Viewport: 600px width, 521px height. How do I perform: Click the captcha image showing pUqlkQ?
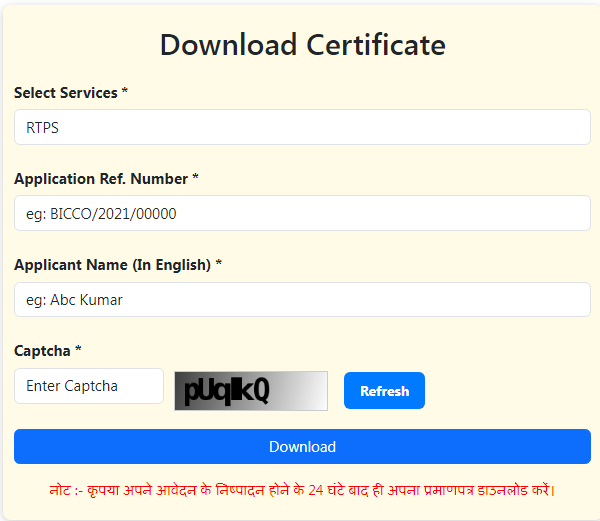pos(251,391)
